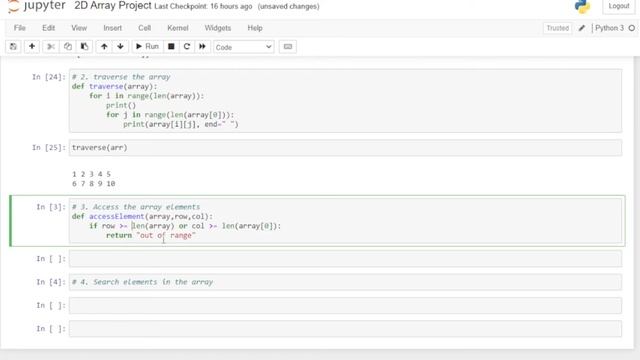This screenshot has height=360, width=640.
Task: Click output row 1 2 3 4 5
Action: tap(91, 174)
